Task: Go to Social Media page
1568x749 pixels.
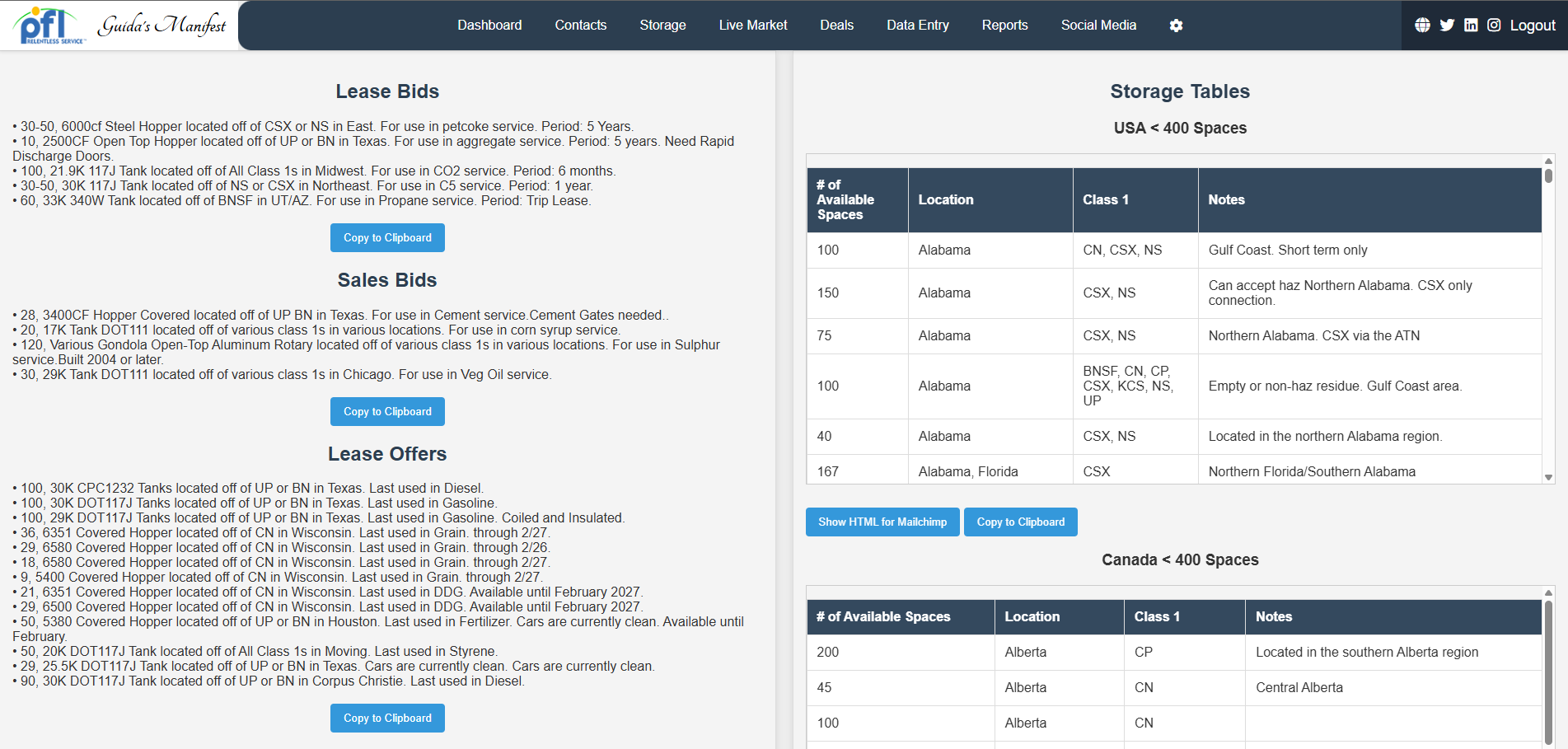Action: (x=1098, y=26)
